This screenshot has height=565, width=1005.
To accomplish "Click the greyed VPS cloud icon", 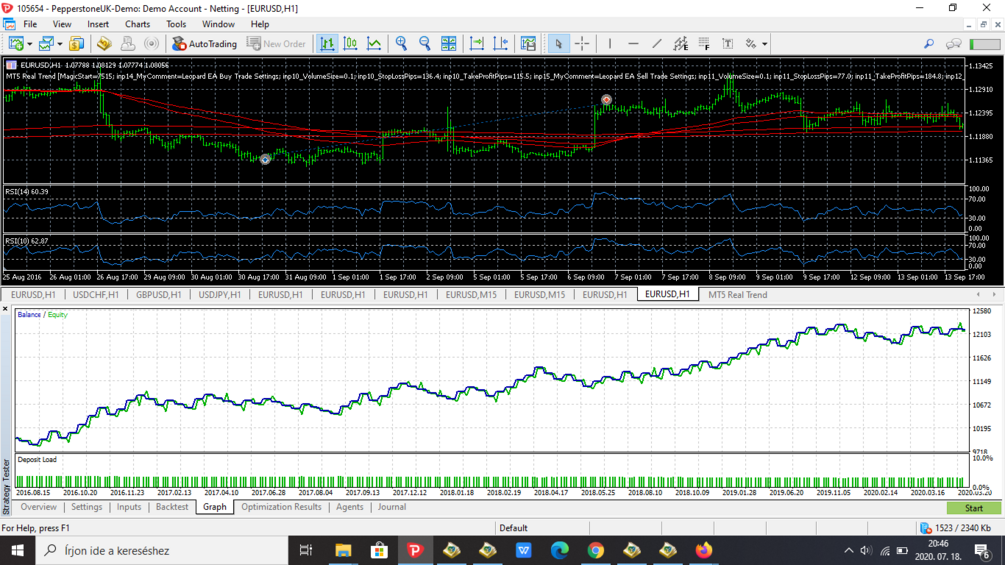I will [x=128, y=44].
